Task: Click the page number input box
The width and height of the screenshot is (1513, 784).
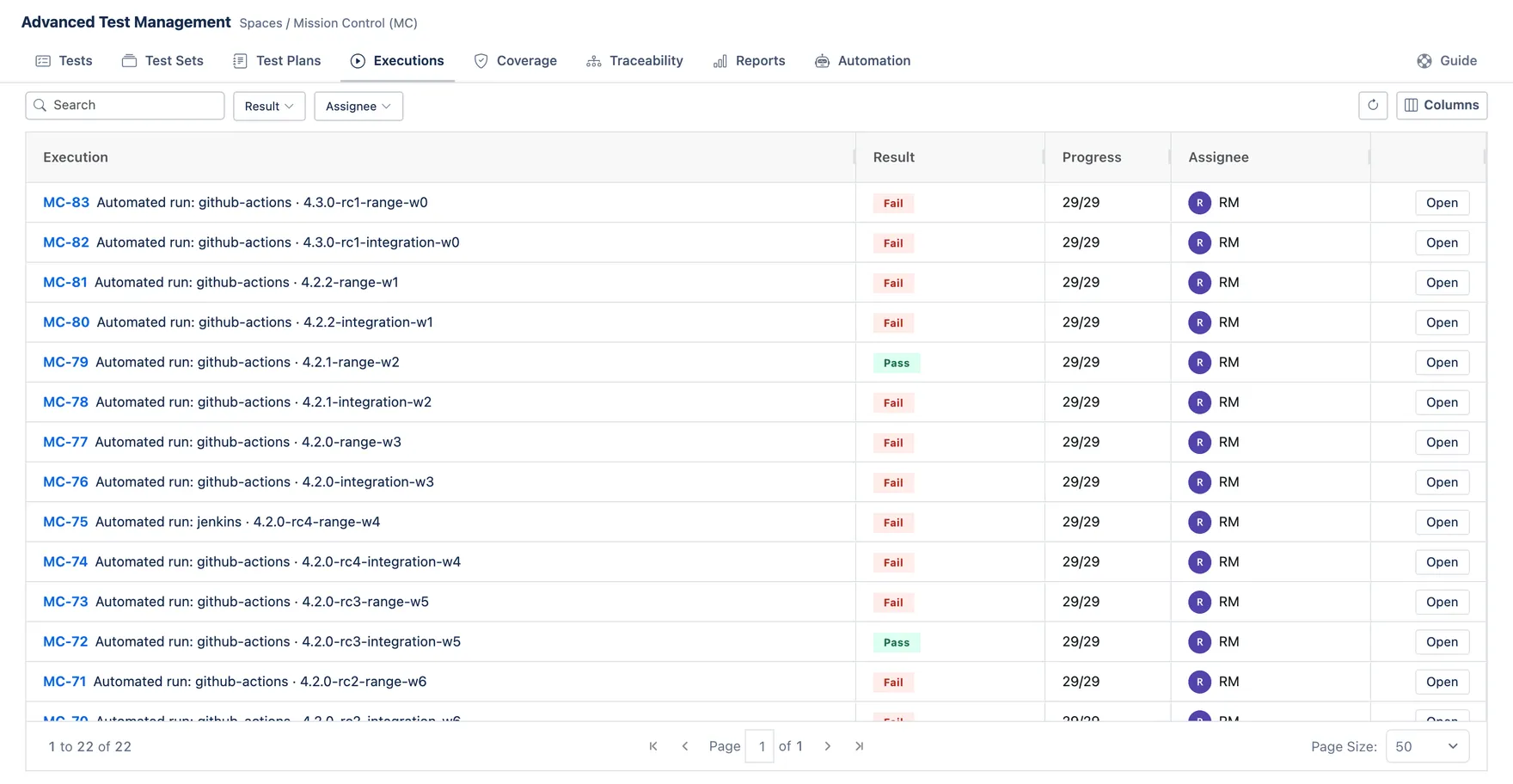Action: (760, 746)
